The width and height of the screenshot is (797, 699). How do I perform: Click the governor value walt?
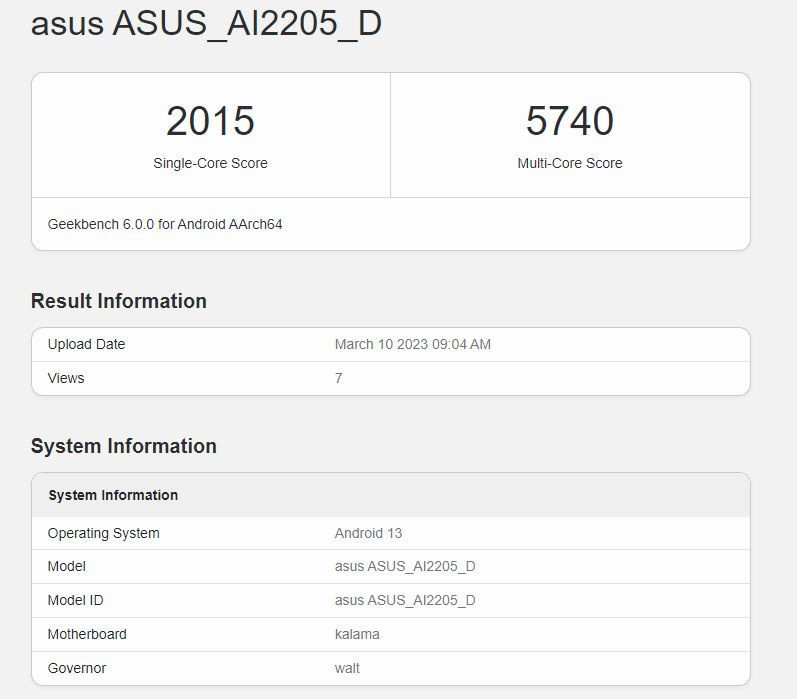(347, 668)
